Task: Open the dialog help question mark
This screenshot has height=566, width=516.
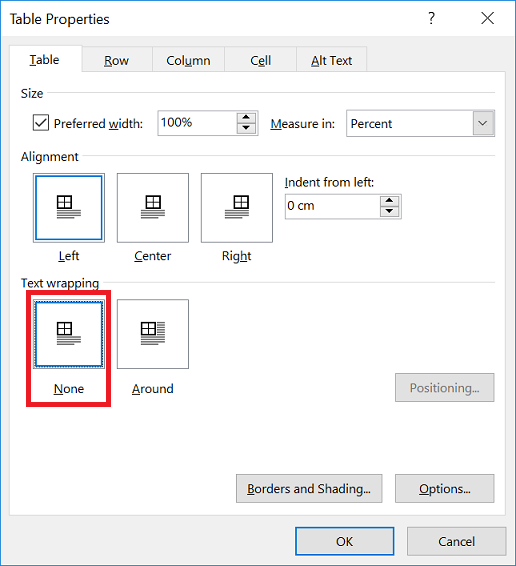Action: click(431, 18)
